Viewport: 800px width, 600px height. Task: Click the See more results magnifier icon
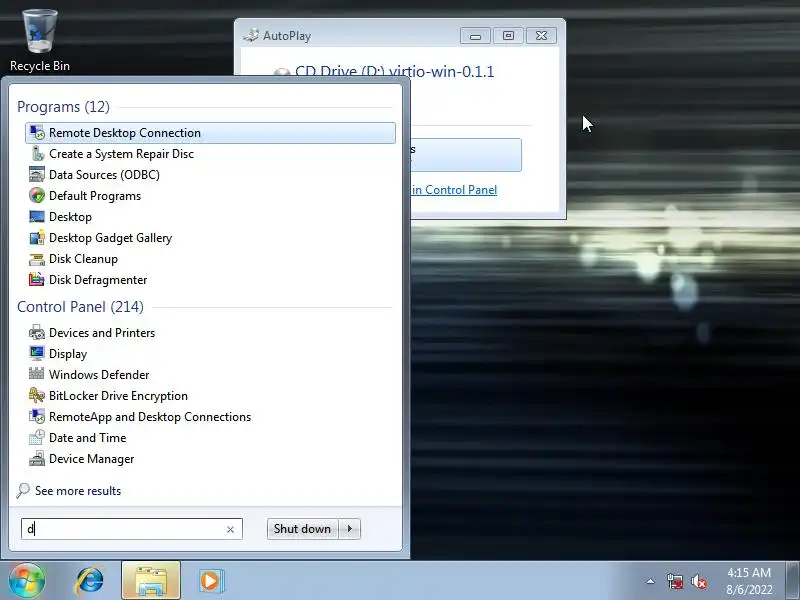coord(23,490)
